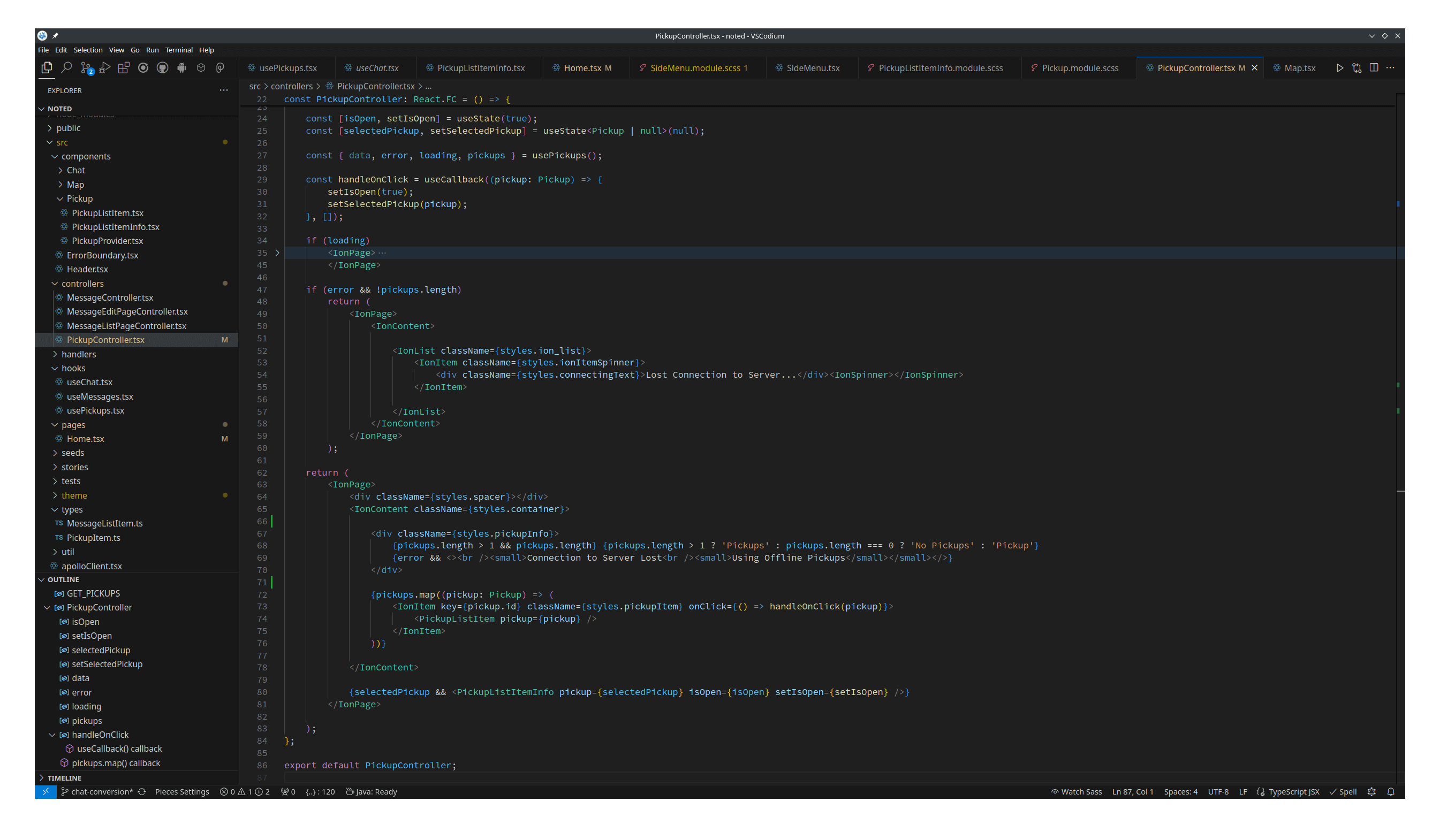Run the PickupController.tsx file from the editor toolbar
1440x840 pixels.
click(x=1340, y=67)
